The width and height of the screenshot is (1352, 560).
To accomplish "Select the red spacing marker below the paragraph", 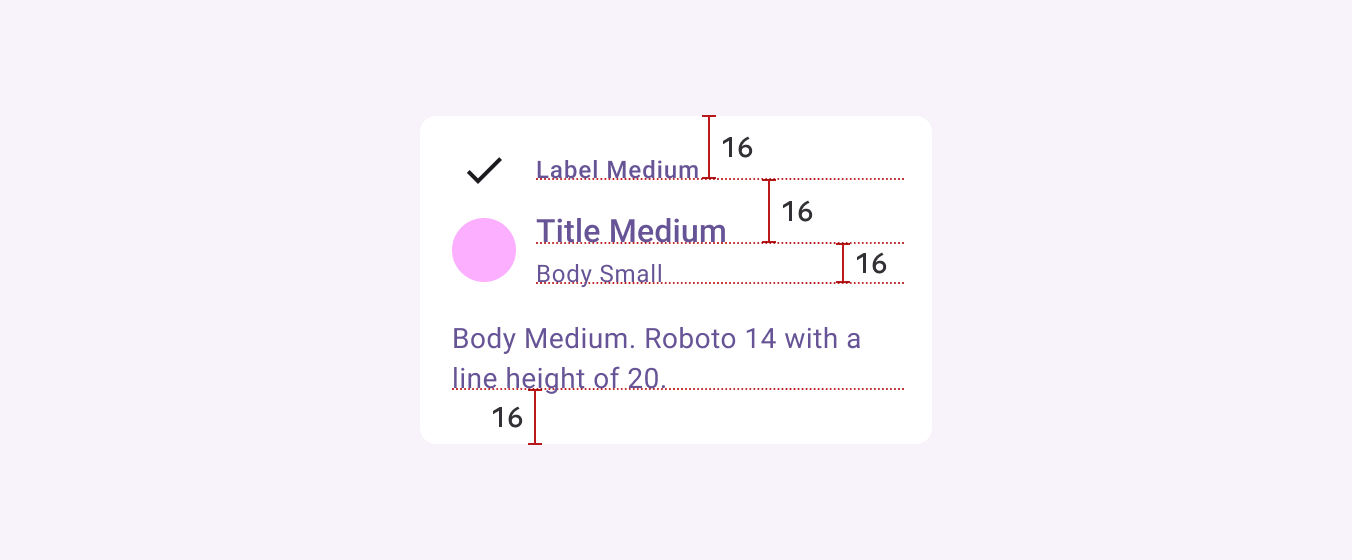I will point(535,417).
